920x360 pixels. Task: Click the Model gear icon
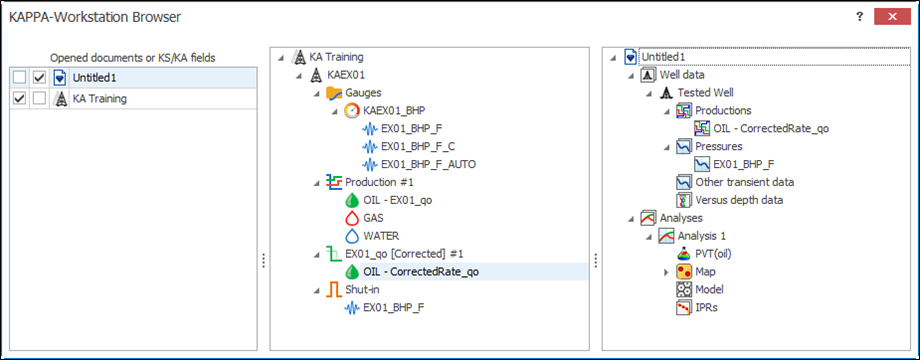pyautogui.click(x=684, y=290)
